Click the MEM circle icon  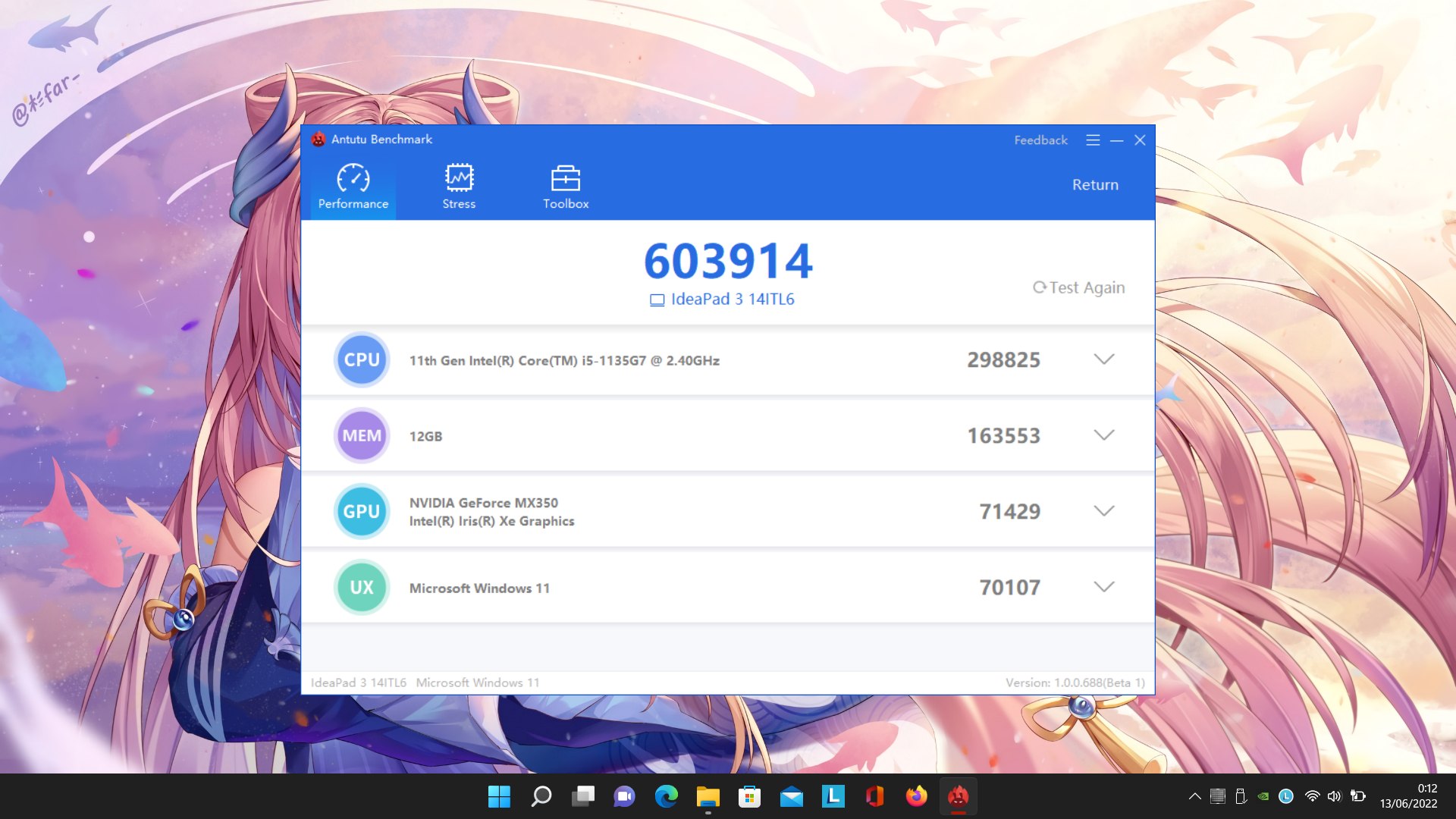[x=362, y=435]
